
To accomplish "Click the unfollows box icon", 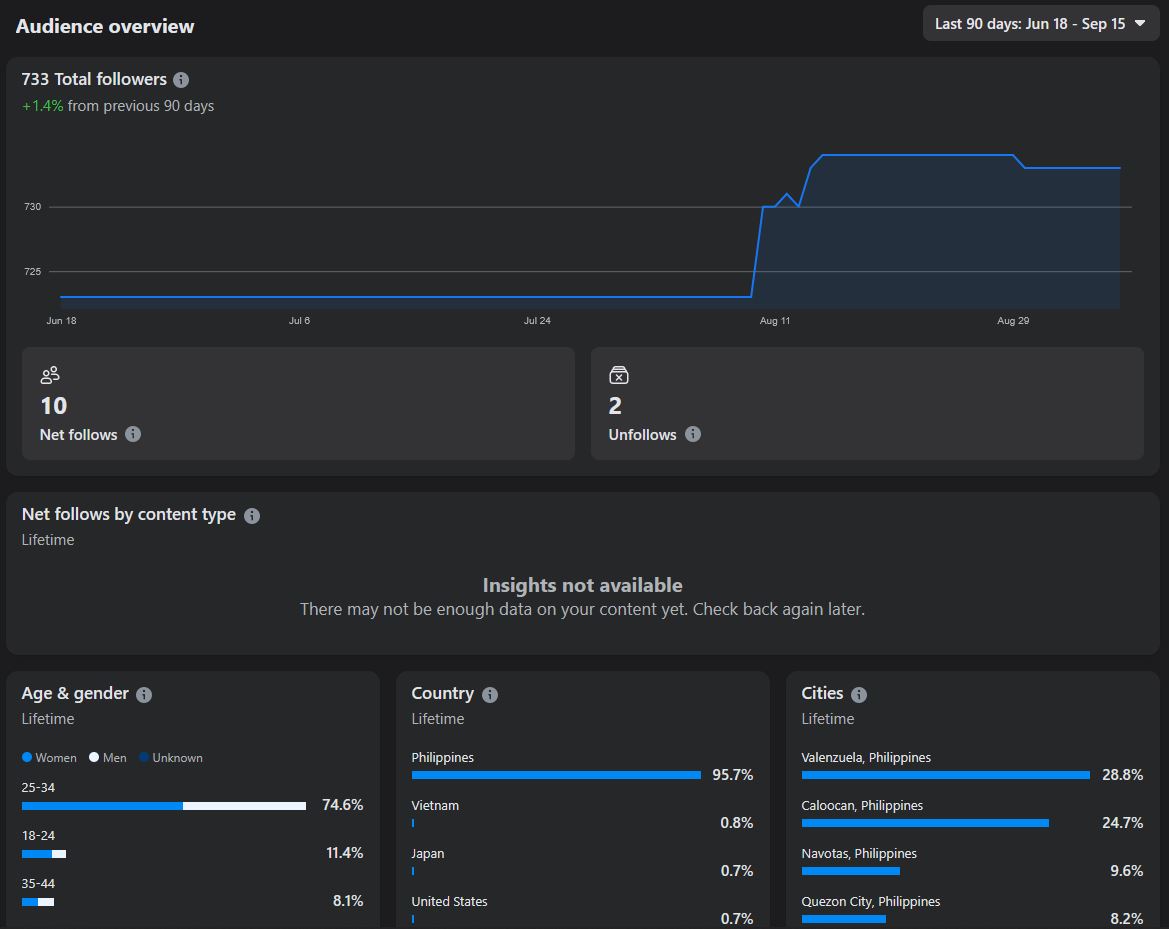I will (618, 375).
